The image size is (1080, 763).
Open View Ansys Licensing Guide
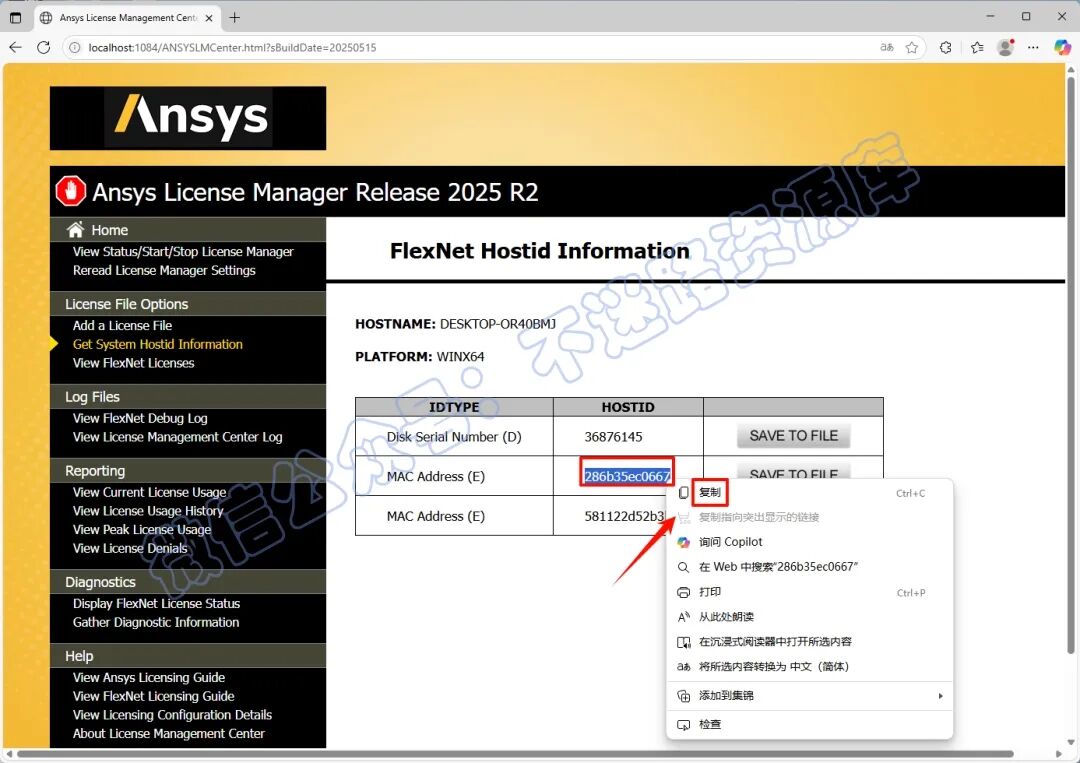149,677
